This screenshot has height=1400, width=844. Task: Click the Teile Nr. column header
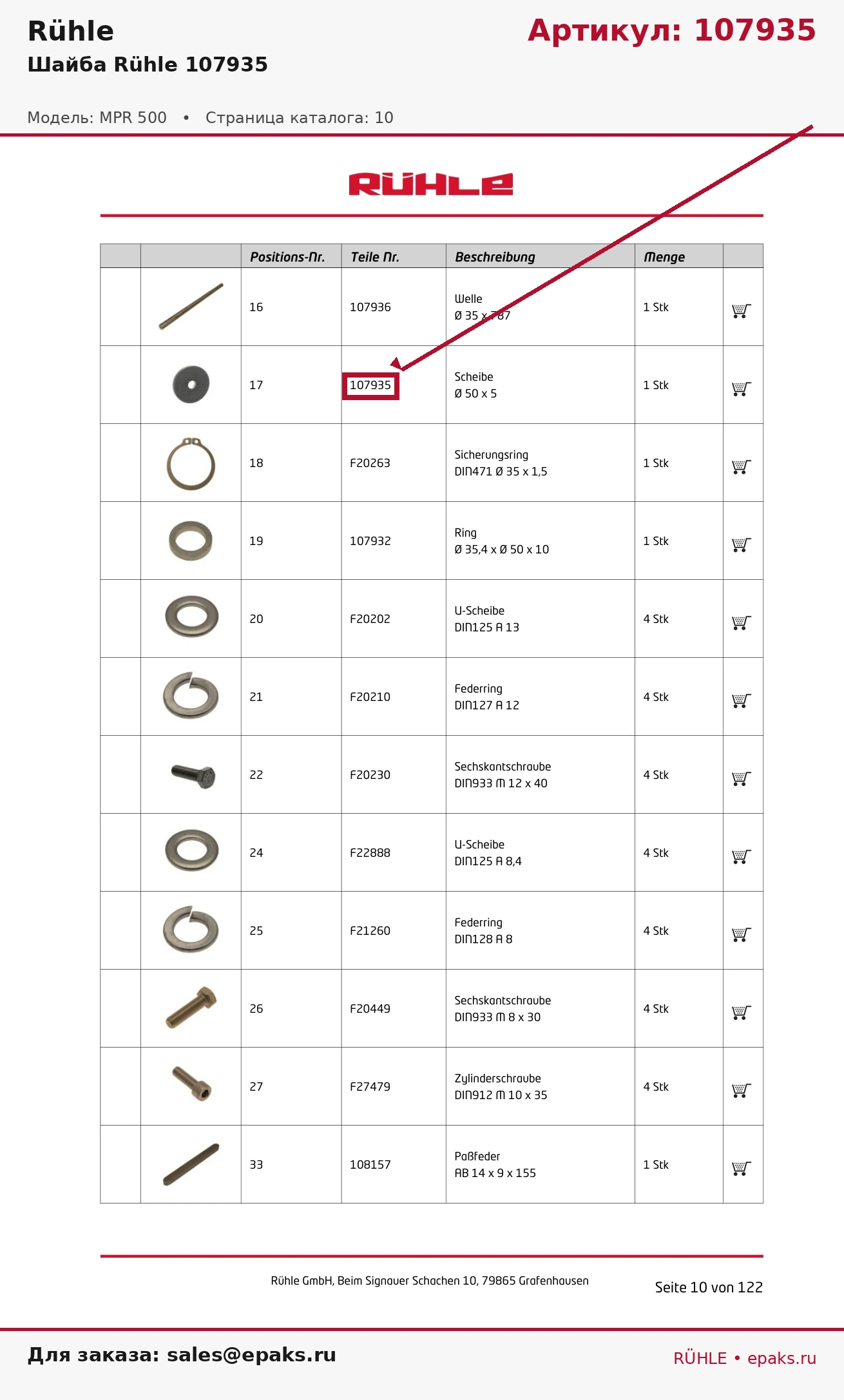pyautogui.click(x=375, y=257)
